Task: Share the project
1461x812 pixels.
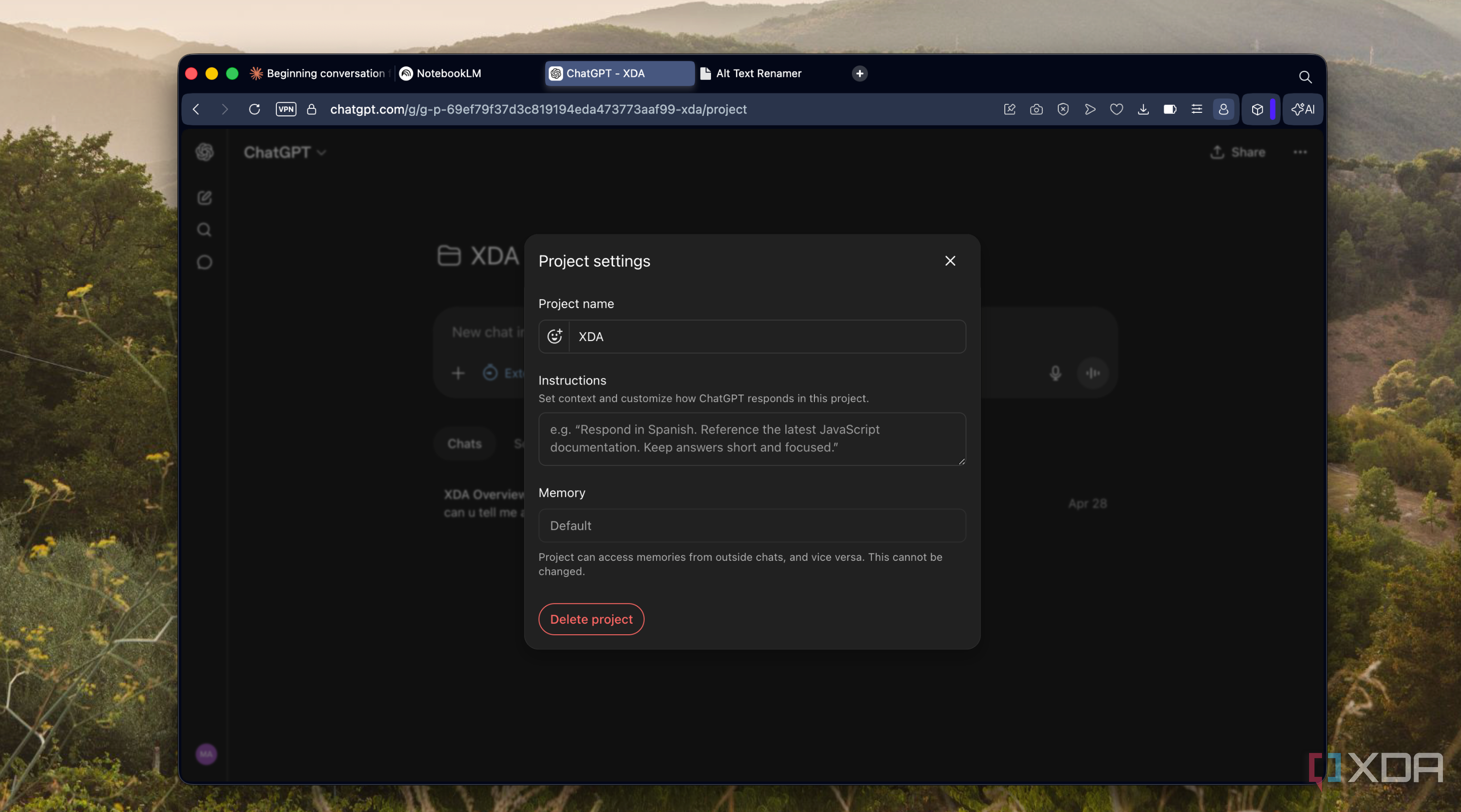Action: click(x=1238, y=152)
